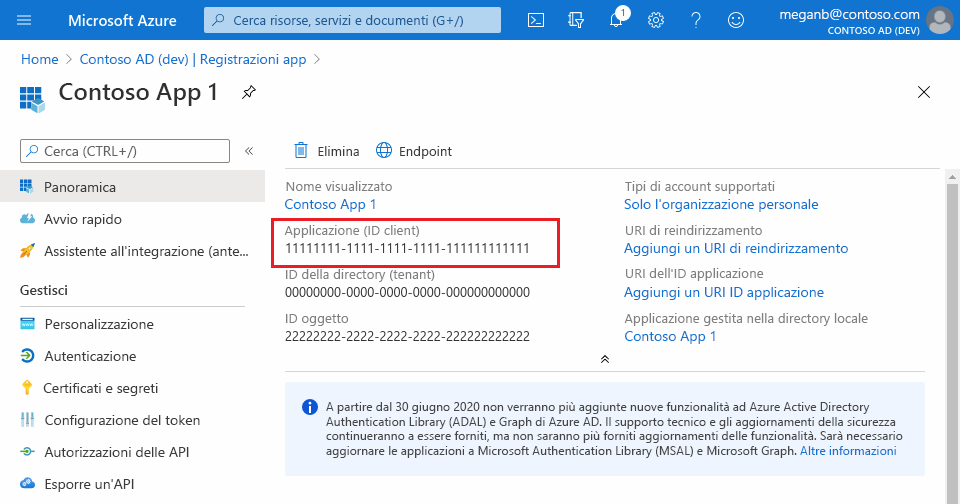Open the help question mark
The image size is (960, 504).
[696, 20]
